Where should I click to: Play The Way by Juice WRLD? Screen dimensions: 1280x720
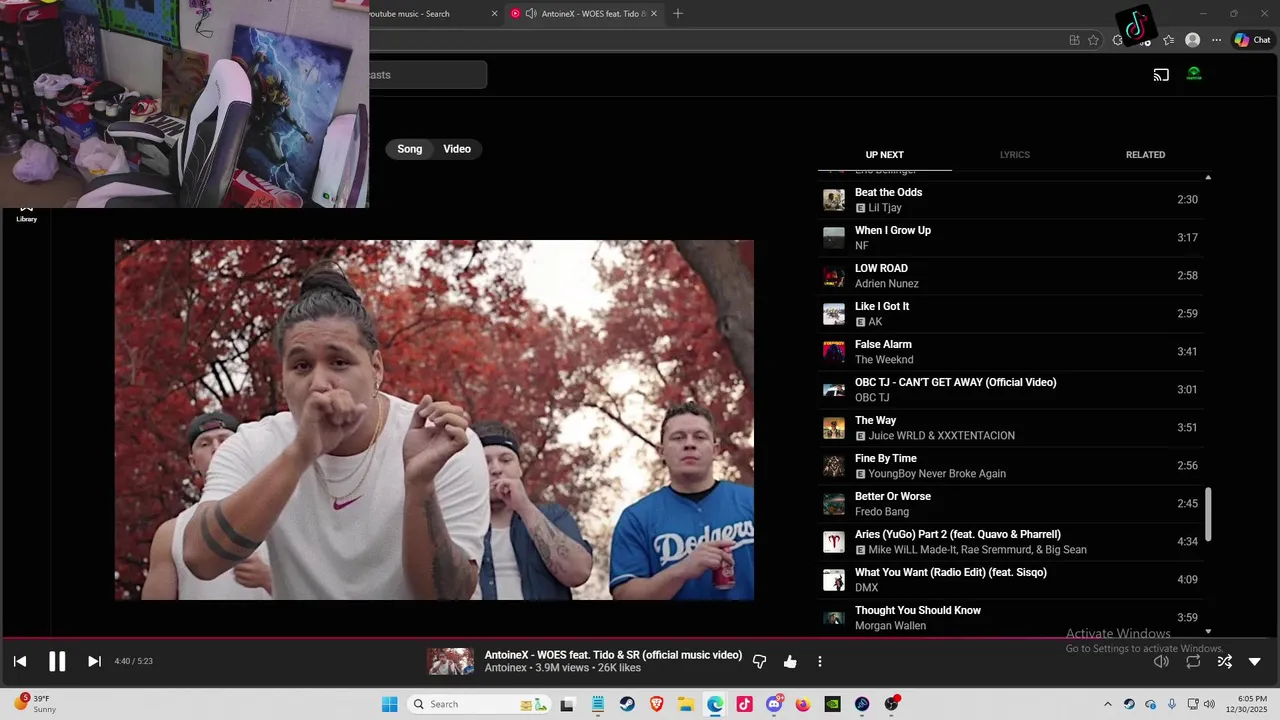pos(1010,428)
